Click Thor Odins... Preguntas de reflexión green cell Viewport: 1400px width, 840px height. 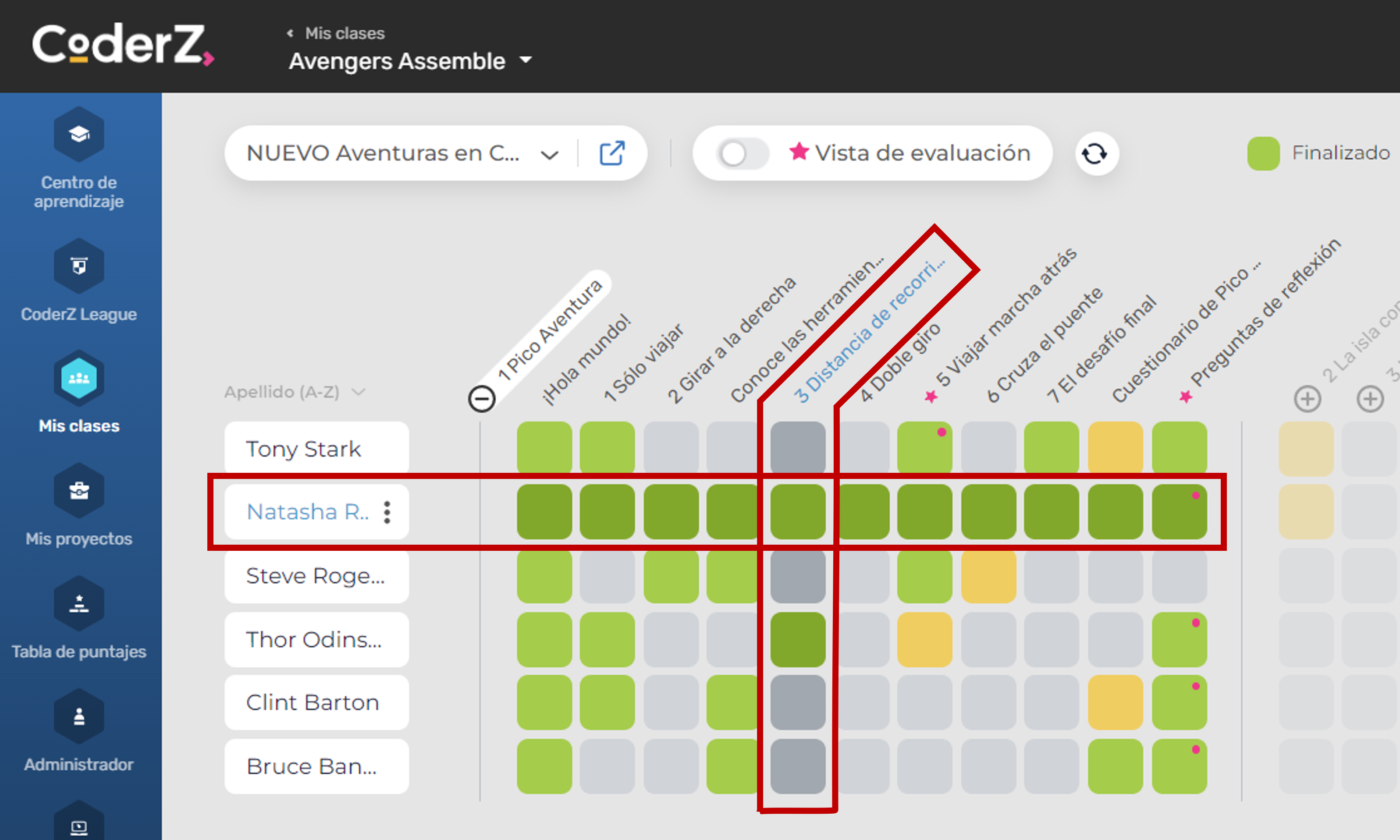click(x=1179, y=640)
